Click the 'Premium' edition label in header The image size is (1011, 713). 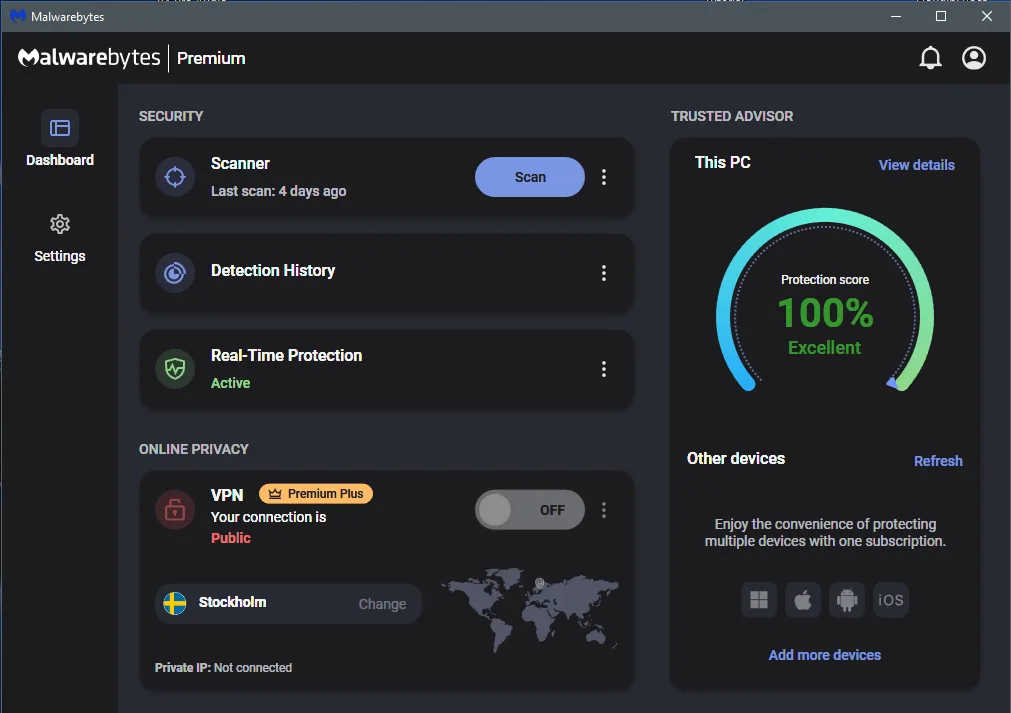(211, 59)
